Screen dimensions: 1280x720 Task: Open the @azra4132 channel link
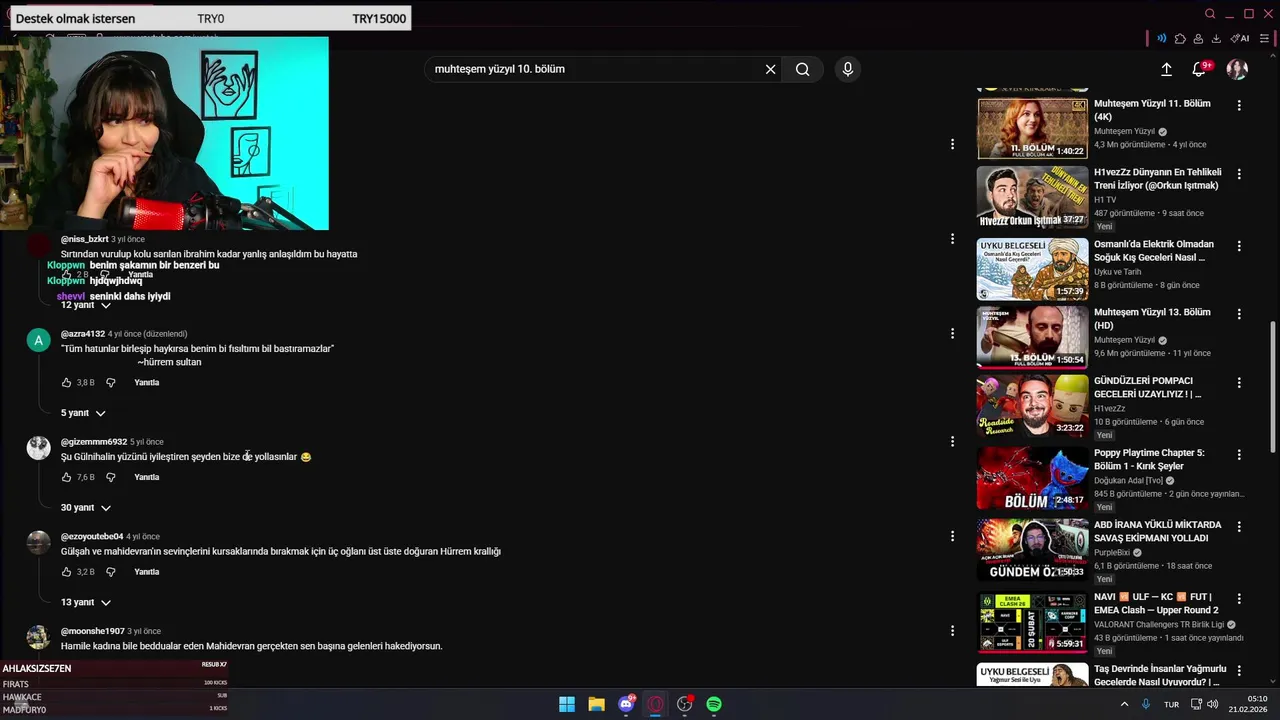coord(83,334)
